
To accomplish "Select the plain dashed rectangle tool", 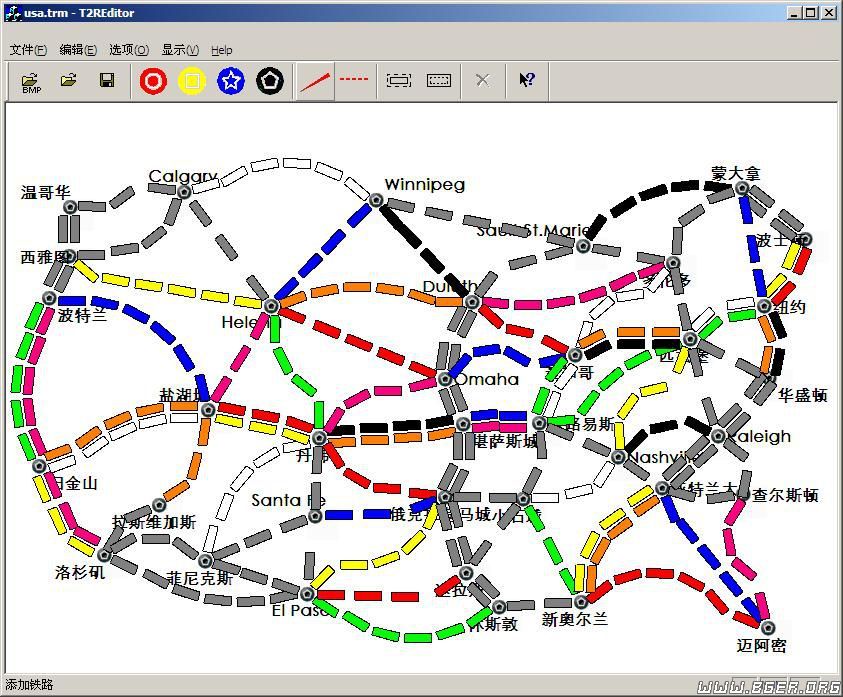I will (439, 81).
